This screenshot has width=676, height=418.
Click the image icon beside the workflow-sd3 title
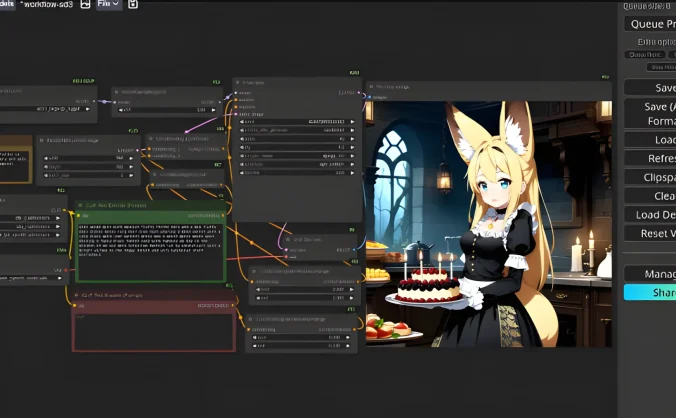click(86, 4)
